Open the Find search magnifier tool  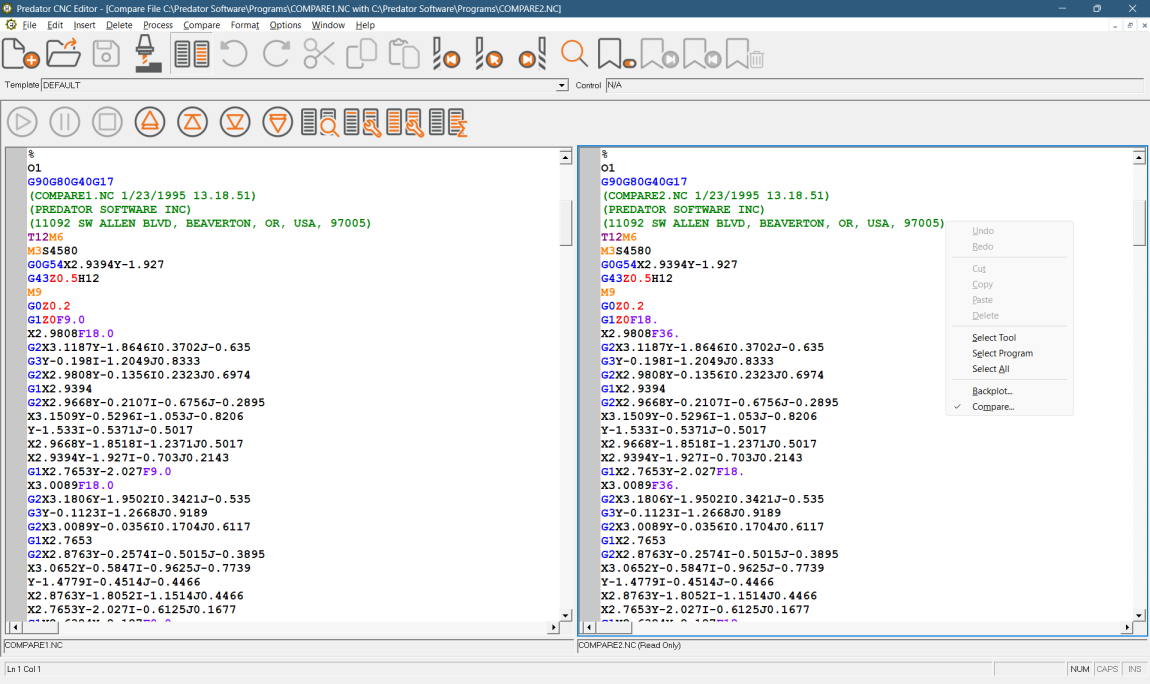pos(573,53)
